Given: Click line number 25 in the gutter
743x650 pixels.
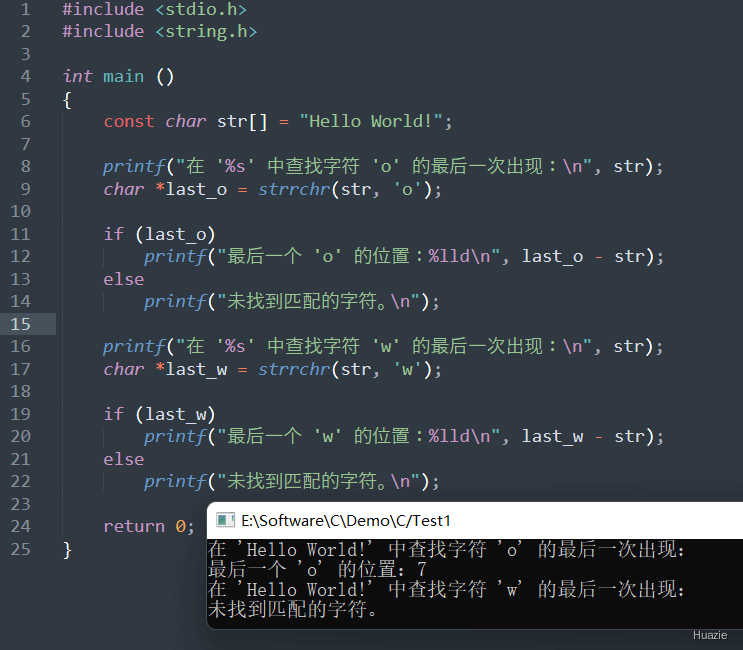Looking at the screenshot, I should point(20,549).
